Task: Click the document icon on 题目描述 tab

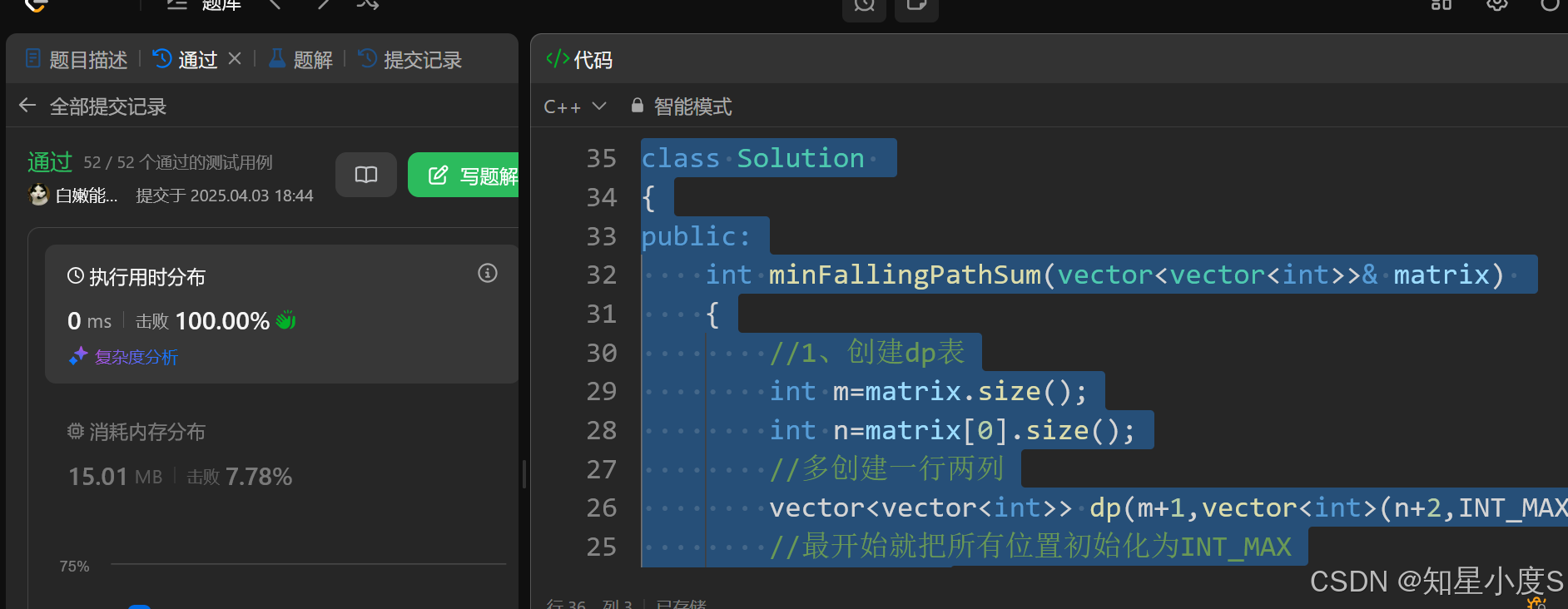Action: (33, 58)
